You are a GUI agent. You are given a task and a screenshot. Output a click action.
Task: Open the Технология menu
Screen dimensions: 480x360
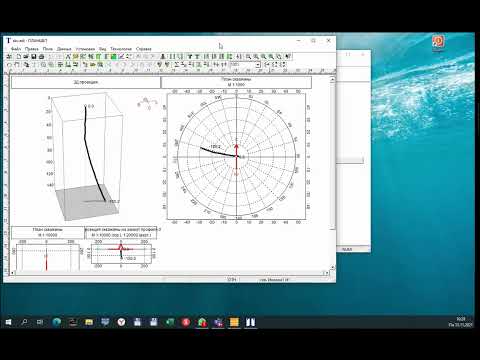[x=121, y=49]
